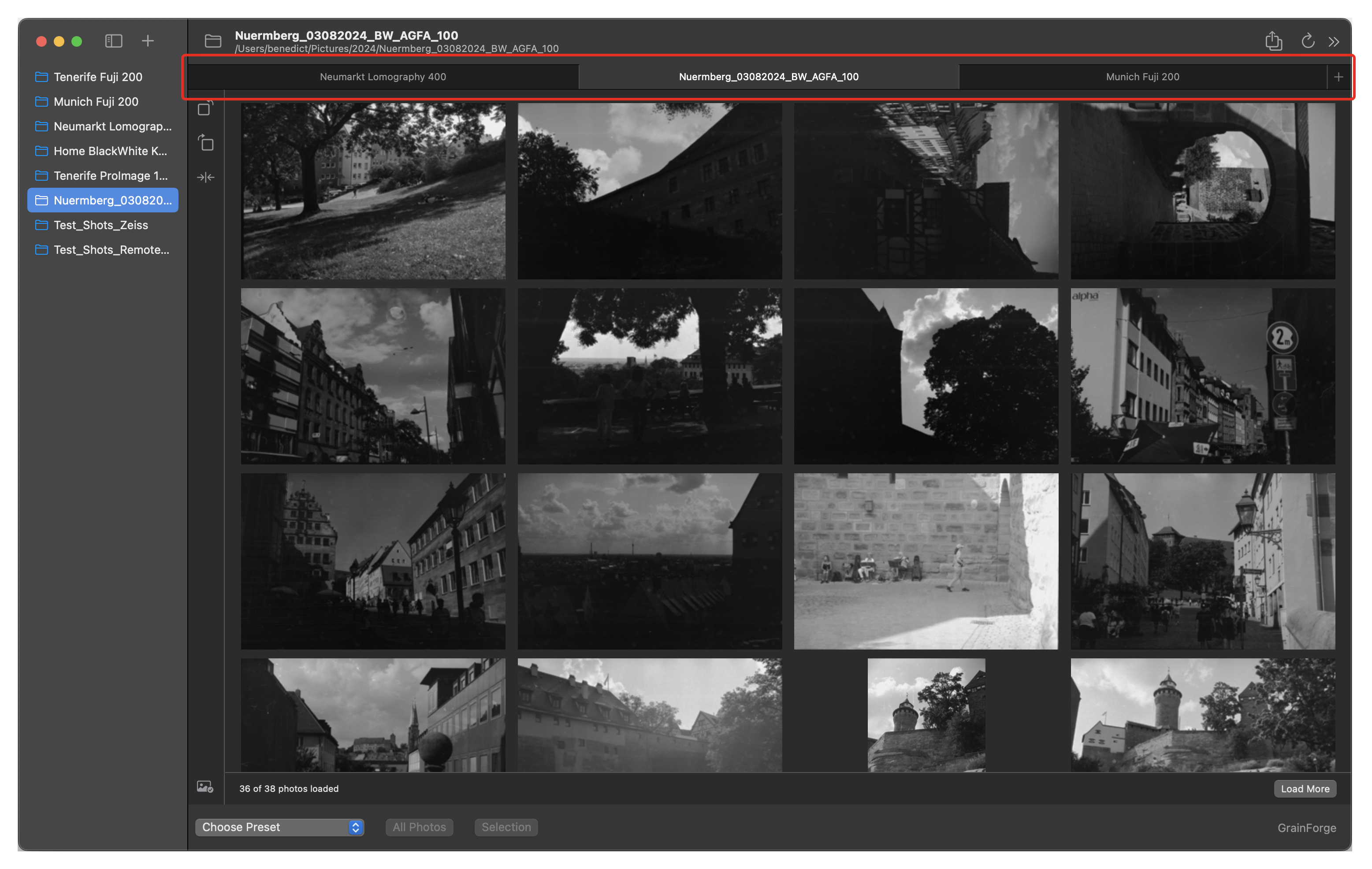The height and width of the screenshot is (869, 1372).
Task: Expand the toolbar overflow chevrons
Action: coord(1334,41)
